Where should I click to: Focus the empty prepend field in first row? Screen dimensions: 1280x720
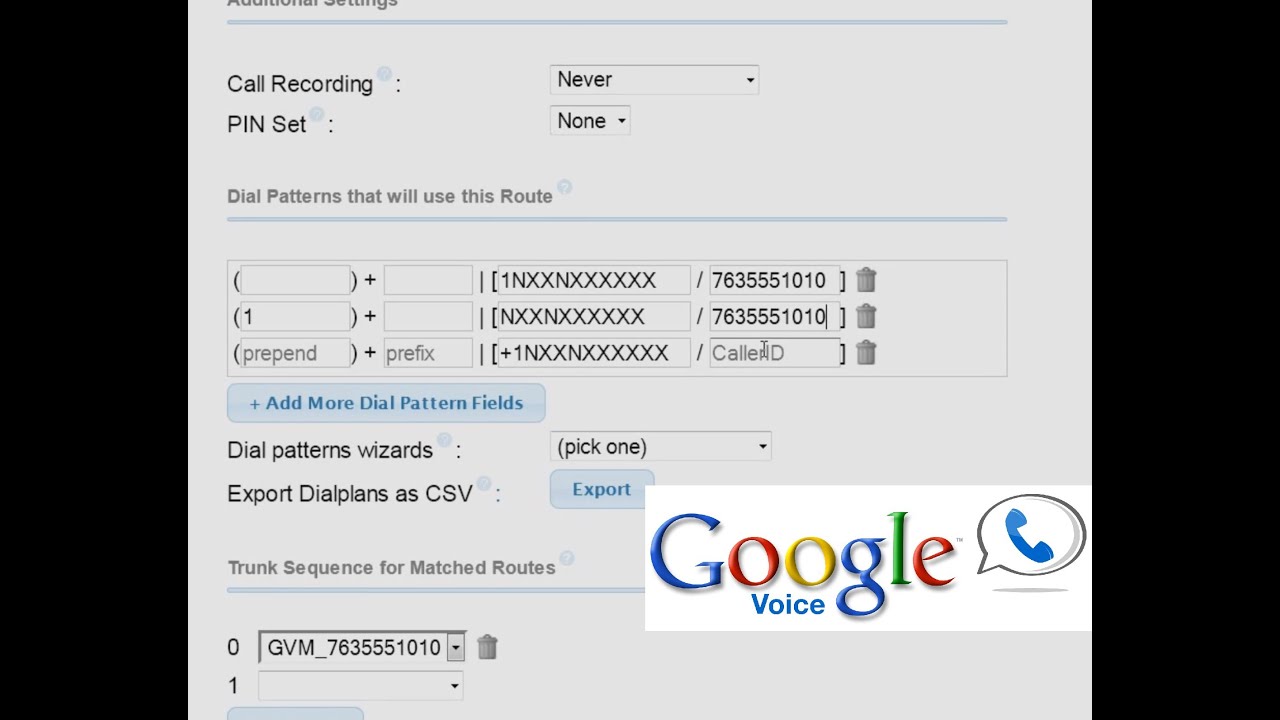[x=295, y=280]
